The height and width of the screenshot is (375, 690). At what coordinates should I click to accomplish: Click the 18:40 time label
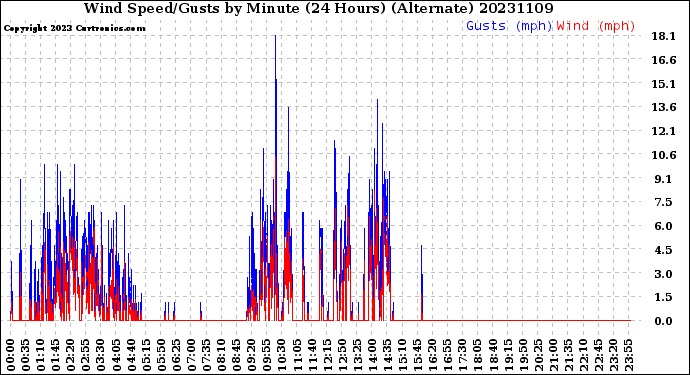click(494, 355)
